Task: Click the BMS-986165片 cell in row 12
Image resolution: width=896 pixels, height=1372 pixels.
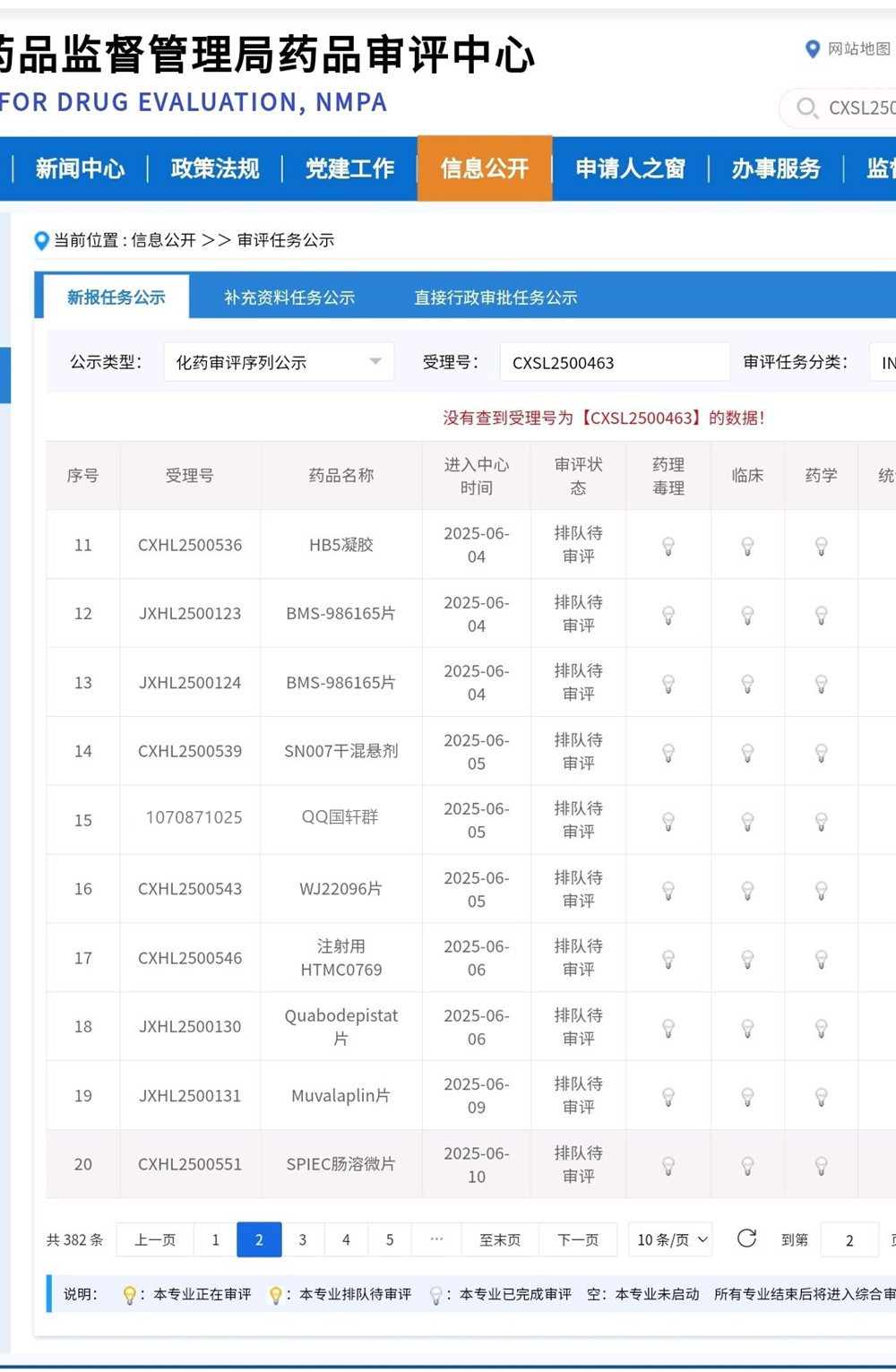Action: tap(340, 613)
